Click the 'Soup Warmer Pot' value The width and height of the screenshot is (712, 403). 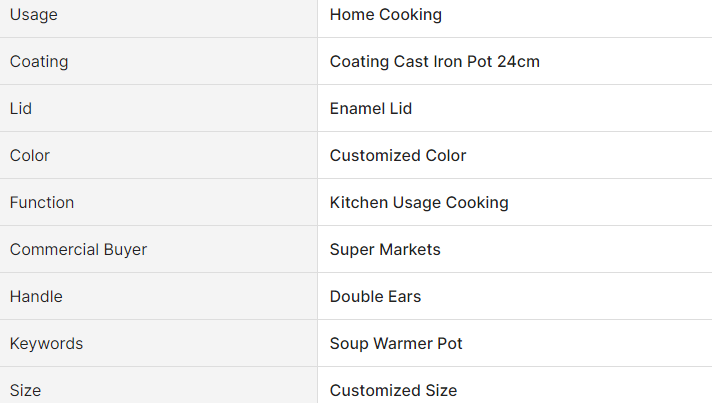point(396,343)
